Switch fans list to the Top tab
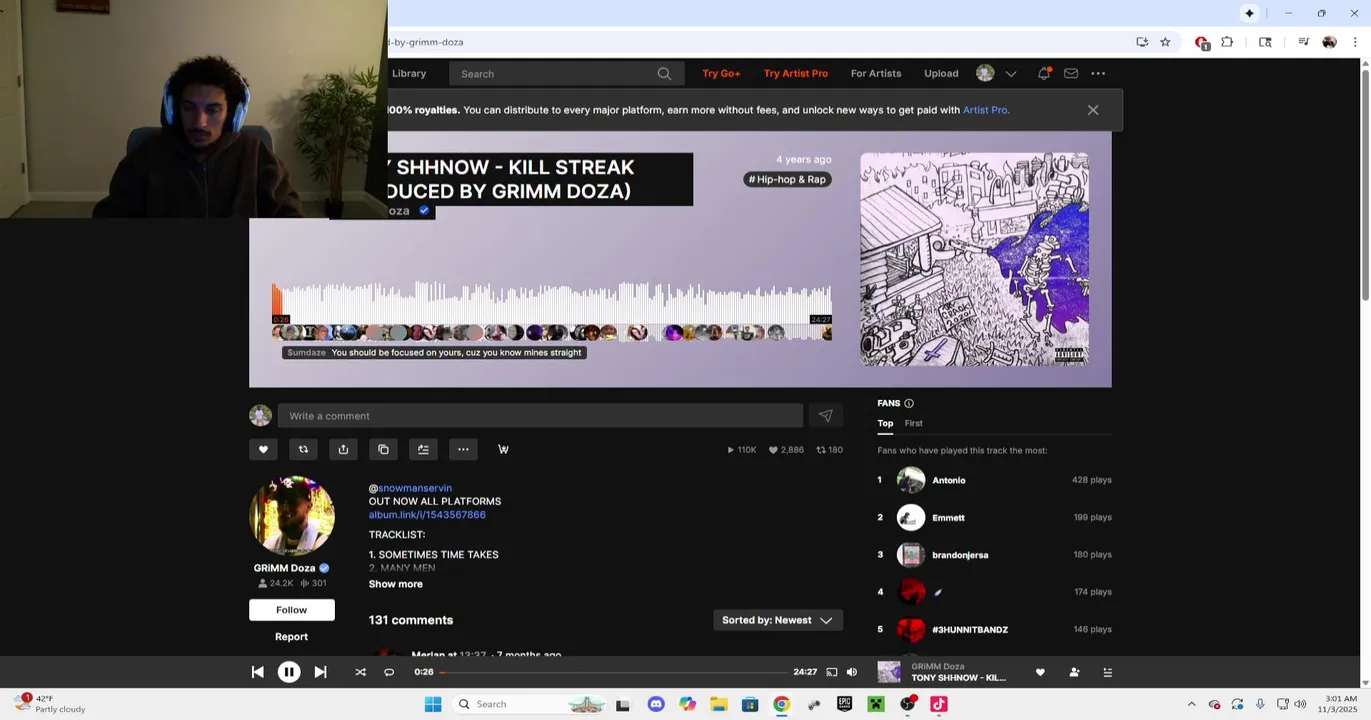1371x720 pixels. pos(885,423)
